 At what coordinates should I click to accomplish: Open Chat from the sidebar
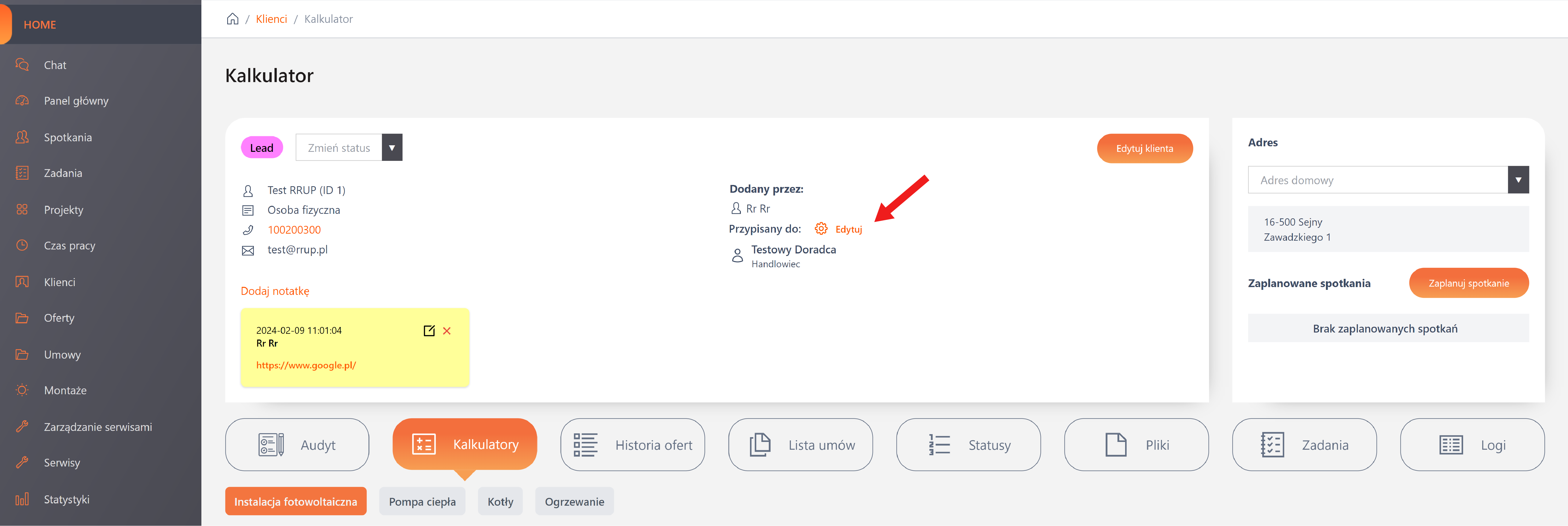coord(55,65)
